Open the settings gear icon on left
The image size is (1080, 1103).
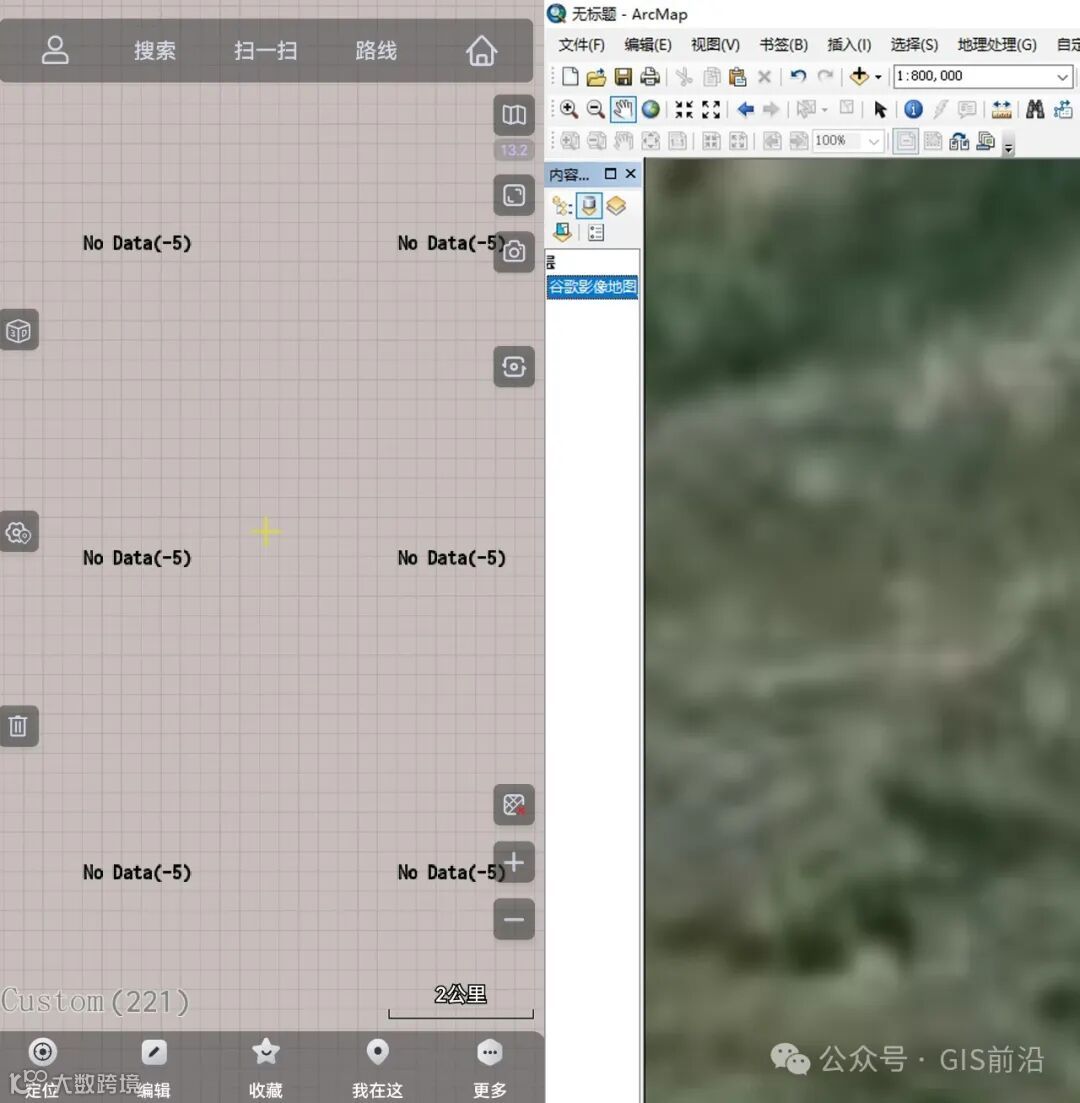click(x=19, y=533)
